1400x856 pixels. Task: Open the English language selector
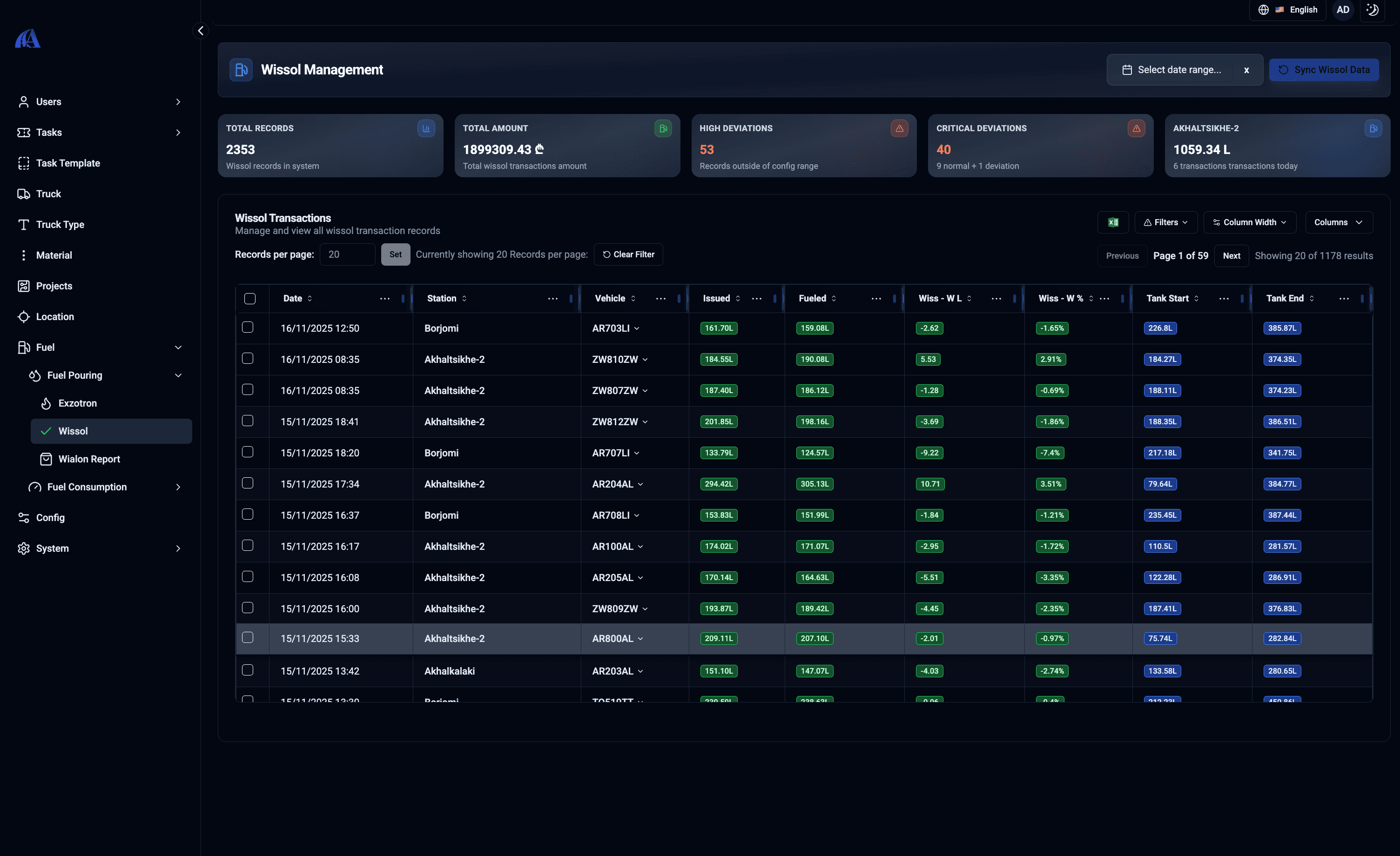tap(1287, 10)
